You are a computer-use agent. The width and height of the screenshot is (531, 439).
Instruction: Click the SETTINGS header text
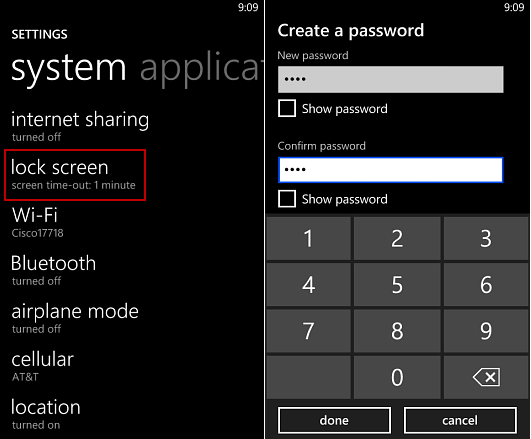39,34
